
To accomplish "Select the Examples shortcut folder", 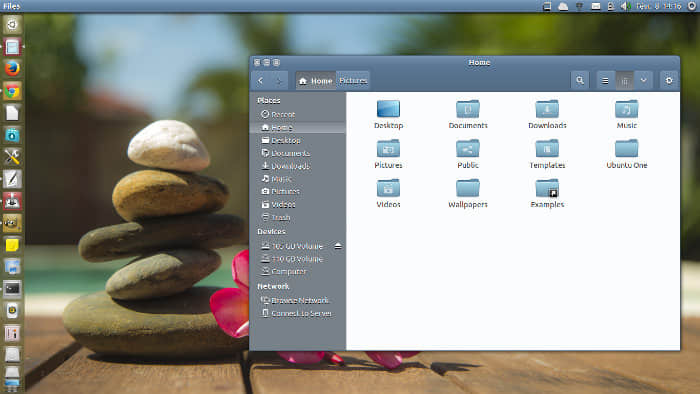I will [547, 193].
